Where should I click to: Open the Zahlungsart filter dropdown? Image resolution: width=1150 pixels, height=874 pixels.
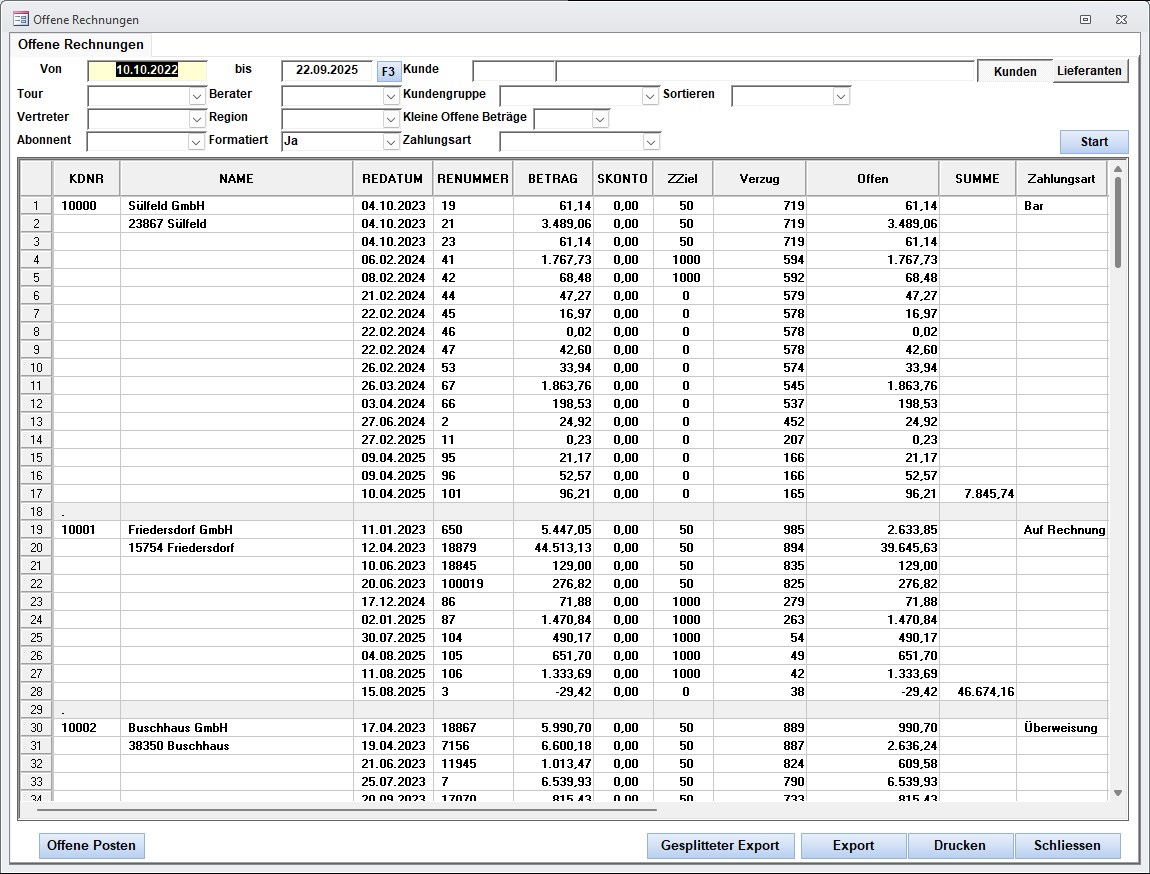(650, 142)
